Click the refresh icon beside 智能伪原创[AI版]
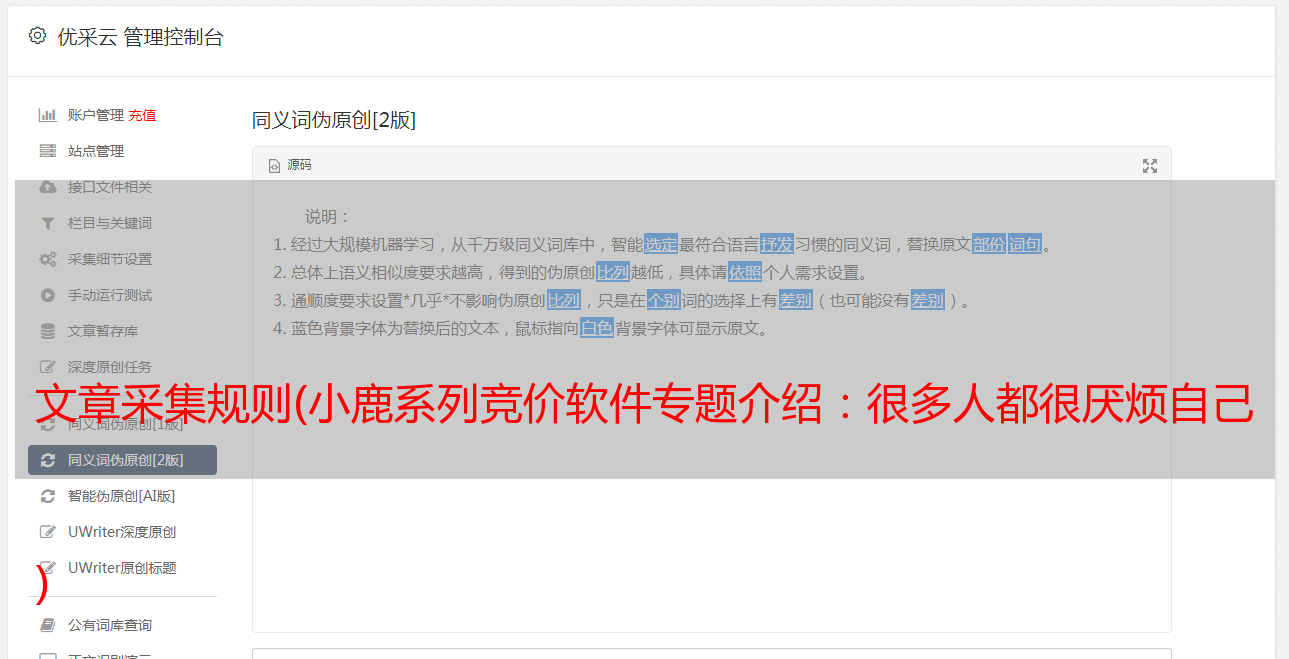Image resolution: width=1289 pixels, height=659 pixels. click(47, 496)
